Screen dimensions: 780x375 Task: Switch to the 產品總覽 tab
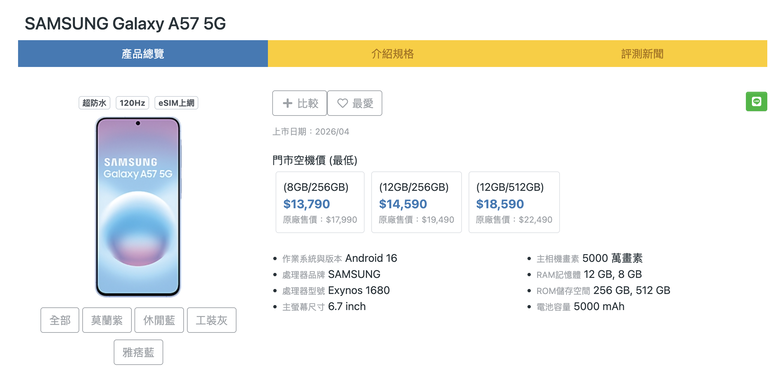pos(143,54)
